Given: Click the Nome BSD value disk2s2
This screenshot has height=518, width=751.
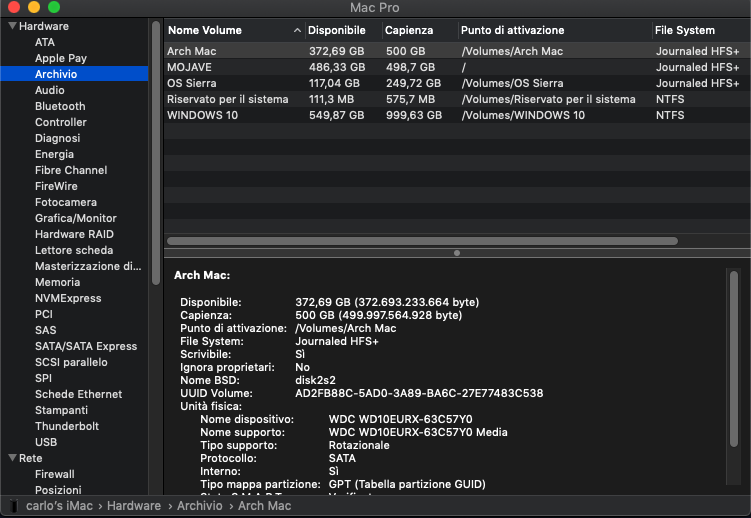Looking at the screenshot, I should click(315, 380).
